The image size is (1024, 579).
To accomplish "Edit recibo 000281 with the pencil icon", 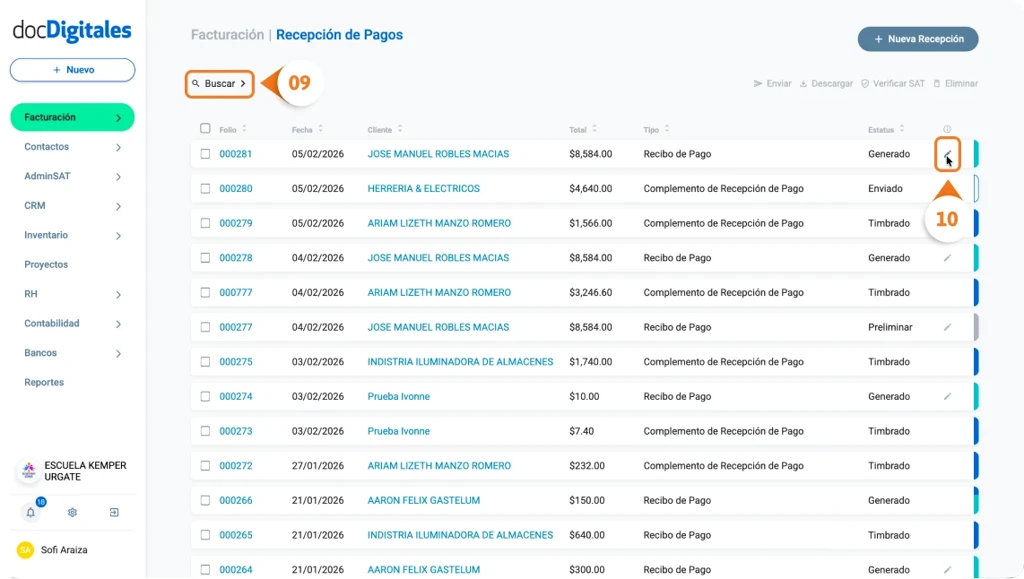I will click(x=947, y=153).
